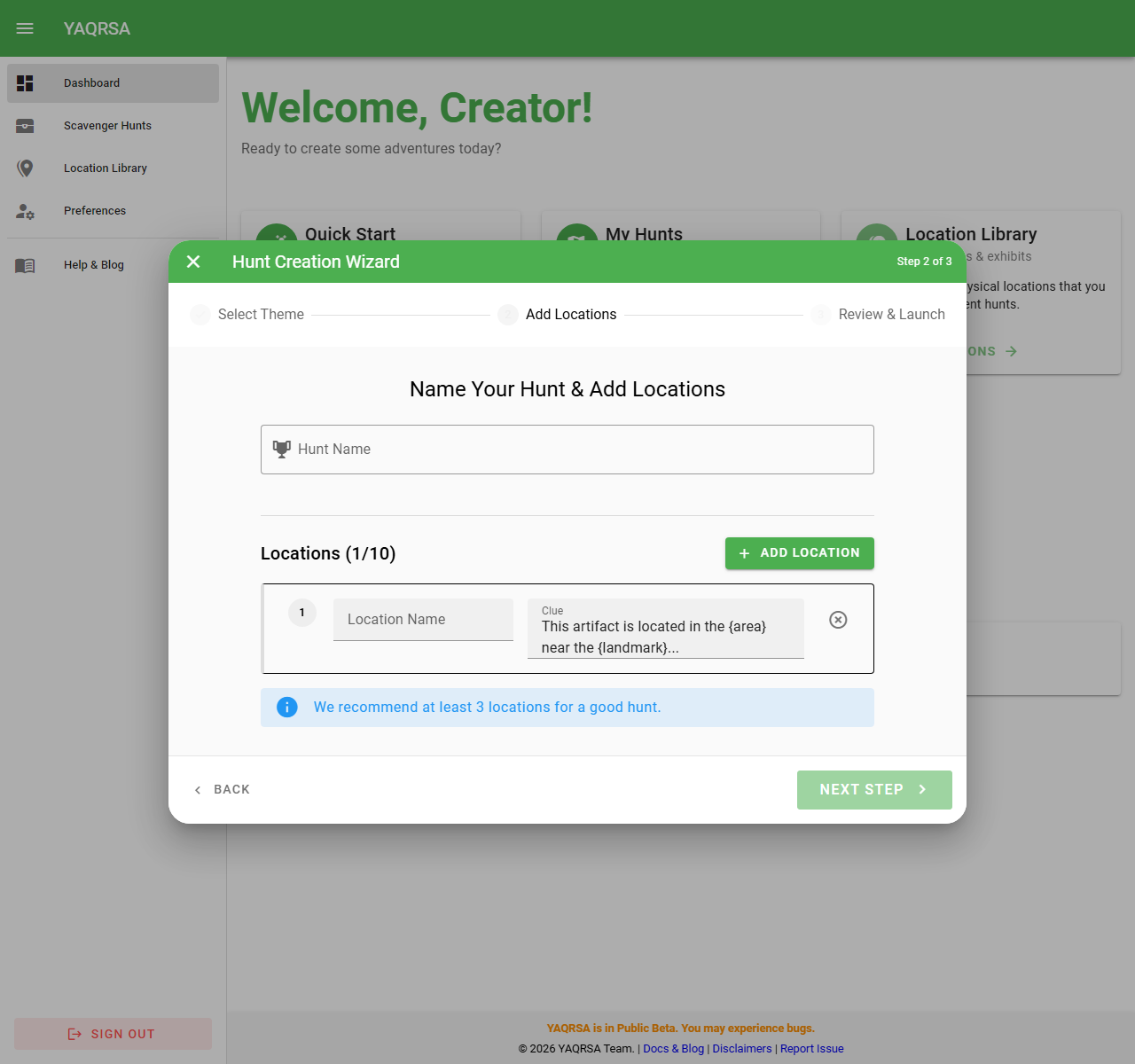Click the Help & Blog book icon
Viewport: 1135px width, 1064px height.
pyautogui.click(x=25, y=265)
